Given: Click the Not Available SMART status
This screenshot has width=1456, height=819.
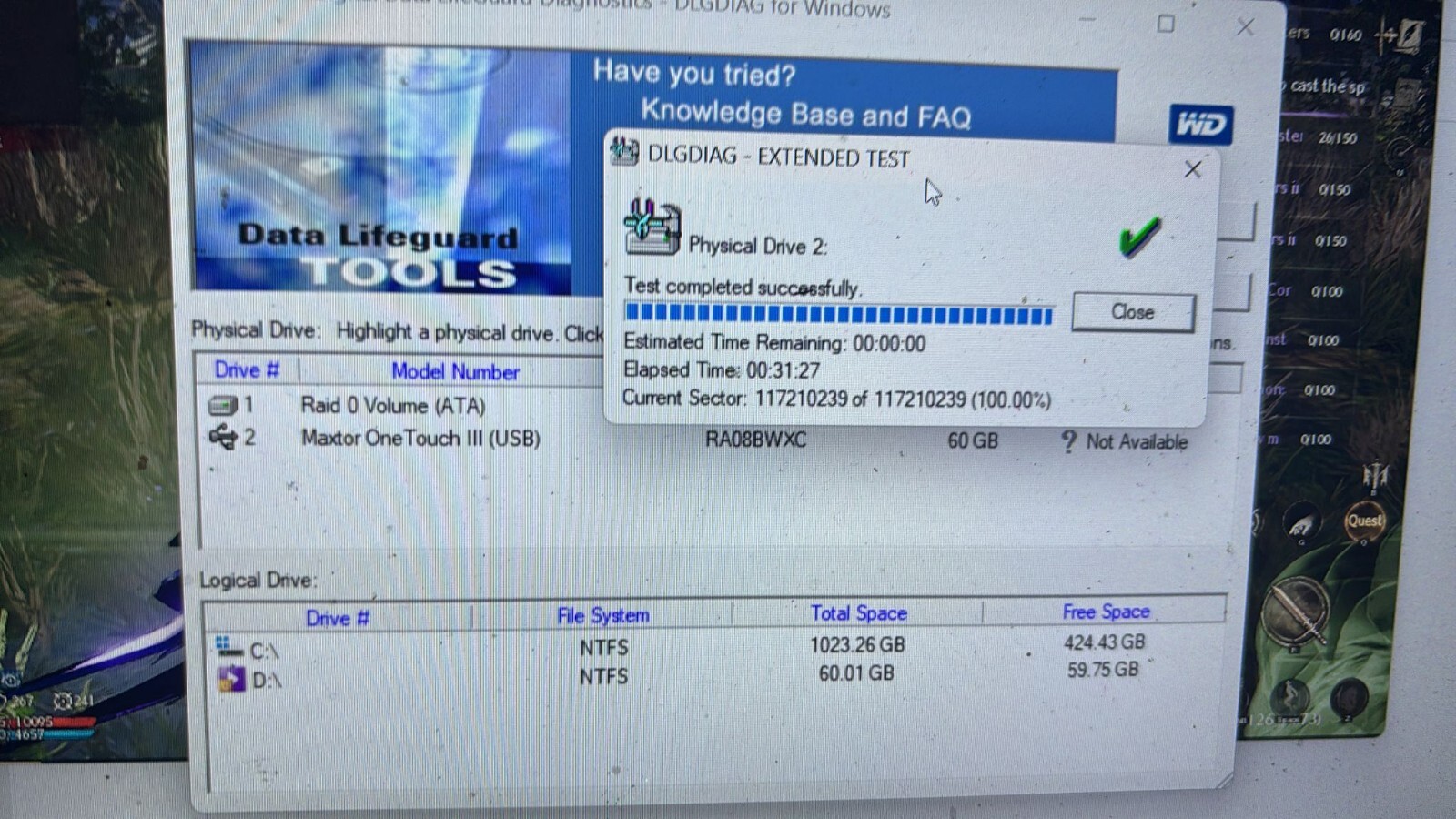Looking at the screenshot, I should click(1137, 442).
